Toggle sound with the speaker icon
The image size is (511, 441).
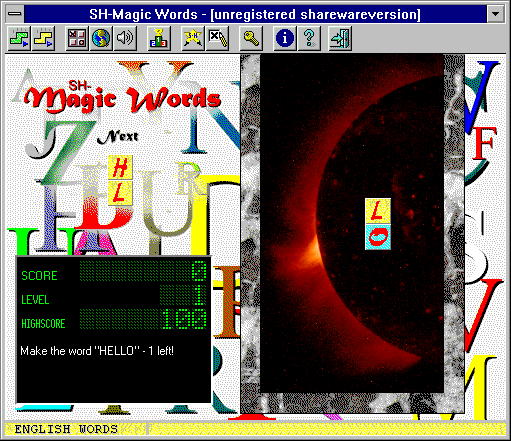click(x=125, y=39)
